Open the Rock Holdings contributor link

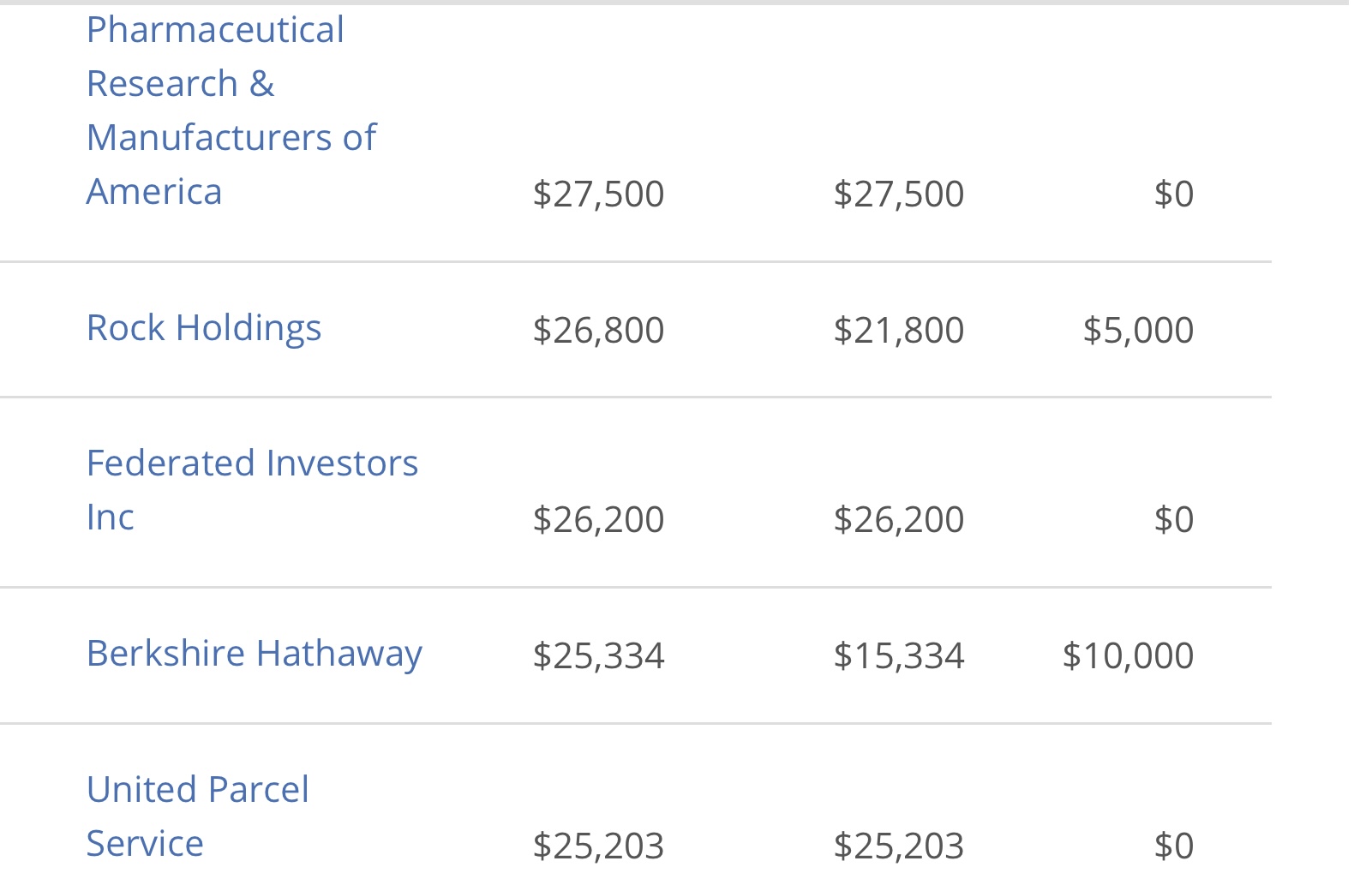point(204,328)
